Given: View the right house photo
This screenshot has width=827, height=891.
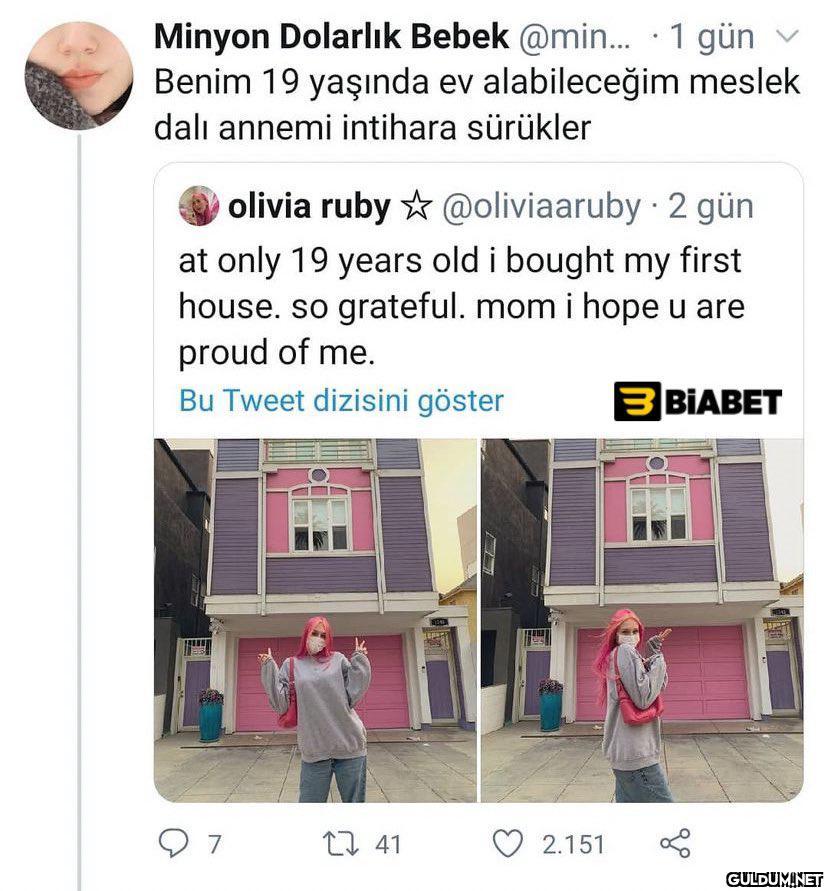Looking at the screenshot, I should [x=642, y=621].
